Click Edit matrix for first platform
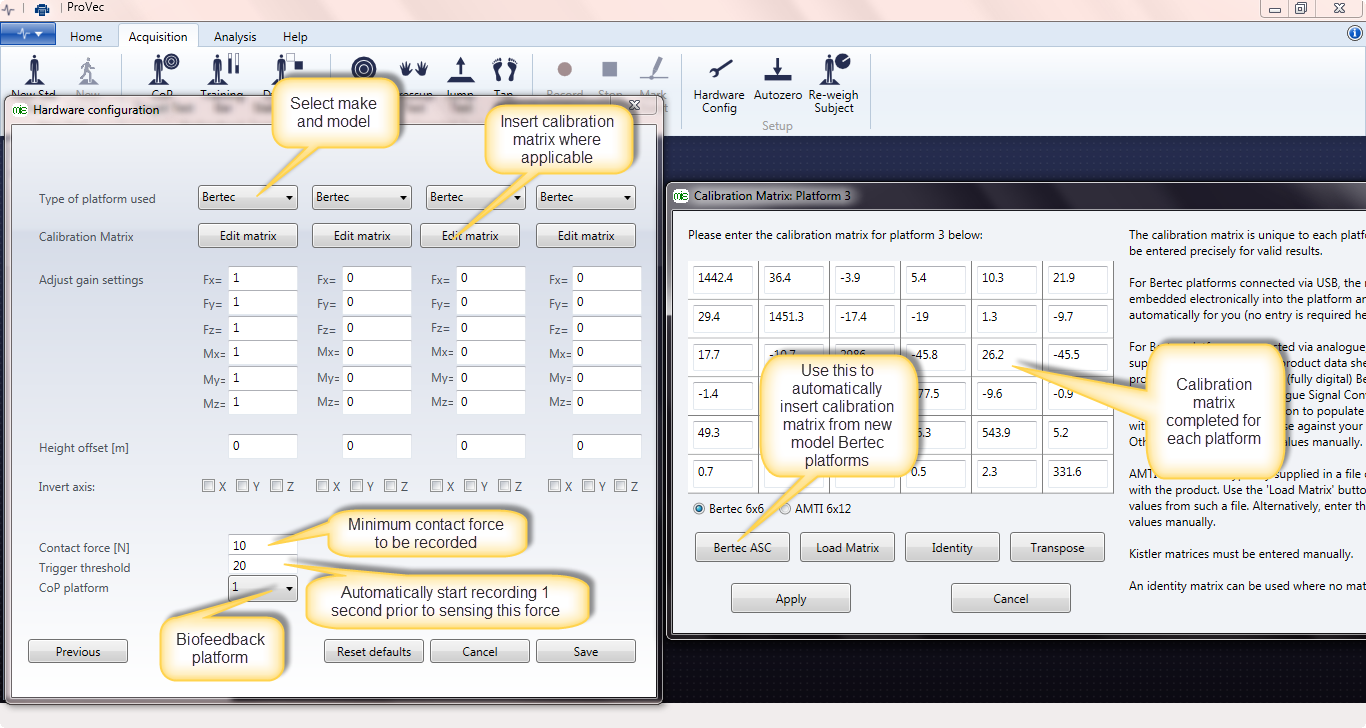This screenshot has height=728, width=1366. coord(248,236)
